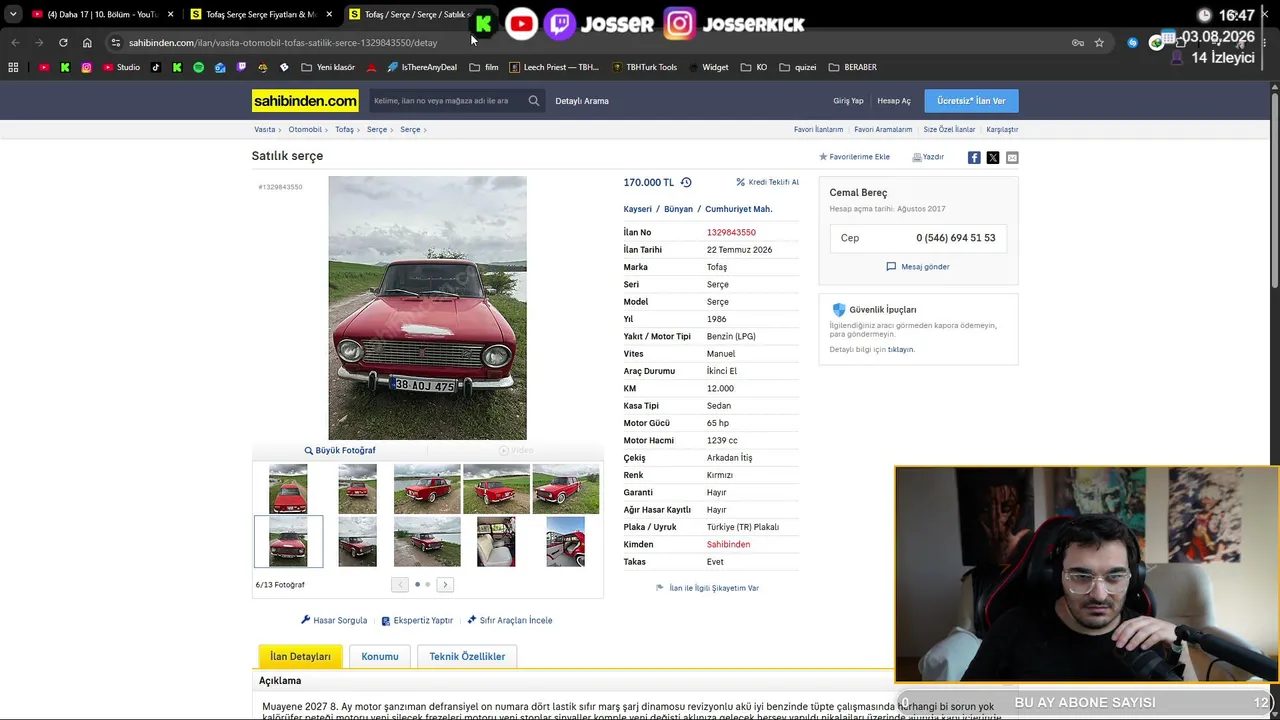Open the IsThereAnyDeal bookmark
This screenshot has width=1280, height=720.
point(422,67)
